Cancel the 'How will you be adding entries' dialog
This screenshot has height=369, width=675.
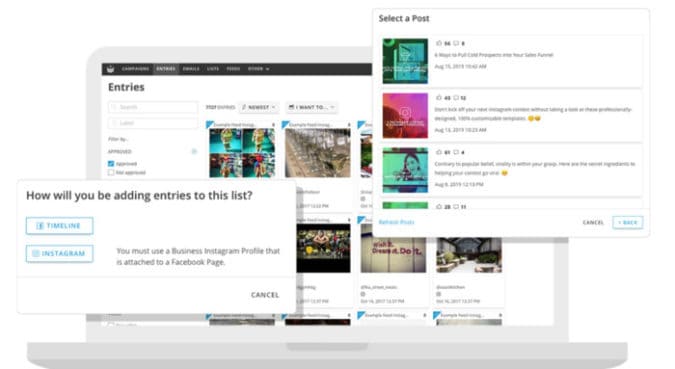(265, 295)
